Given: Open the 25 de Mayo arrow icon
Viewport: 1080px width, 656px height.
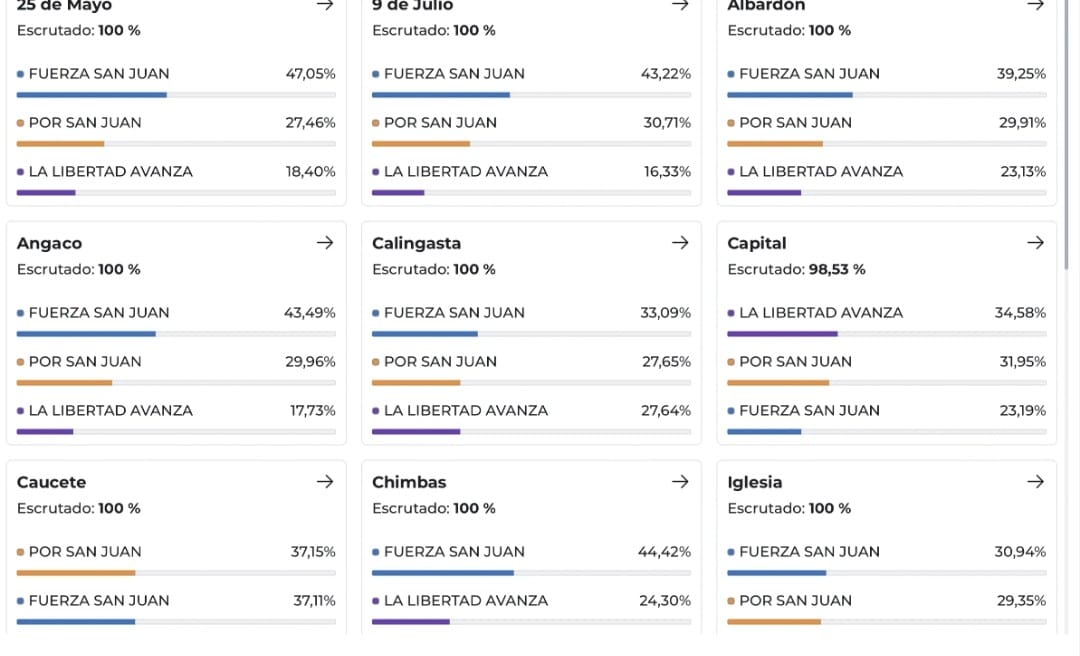Looking at the screenshot, I should [x=325, y=5].
